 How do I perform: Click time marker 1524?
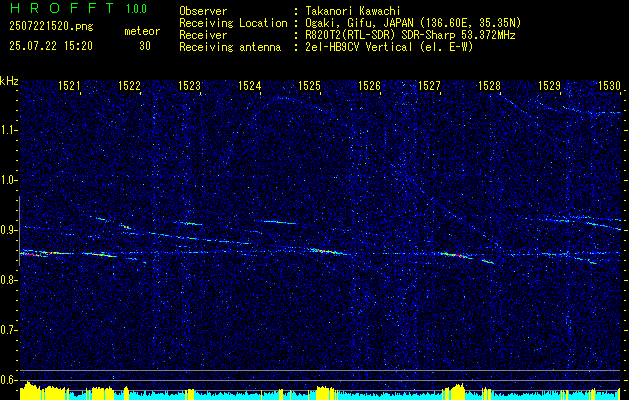click(x=249, y=85)
